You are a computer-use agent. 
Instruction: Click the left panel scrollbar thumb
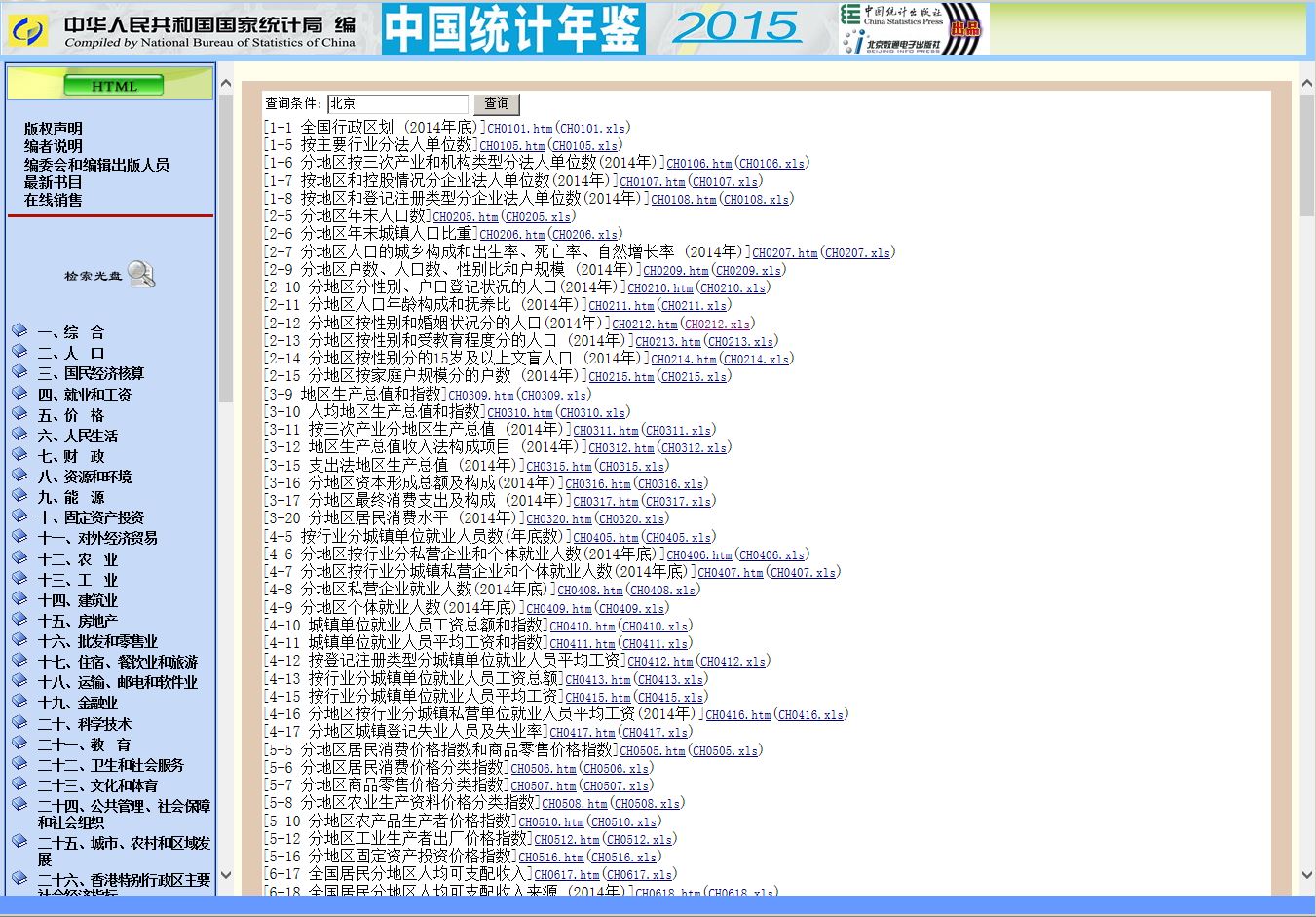(x=226, y=248)
